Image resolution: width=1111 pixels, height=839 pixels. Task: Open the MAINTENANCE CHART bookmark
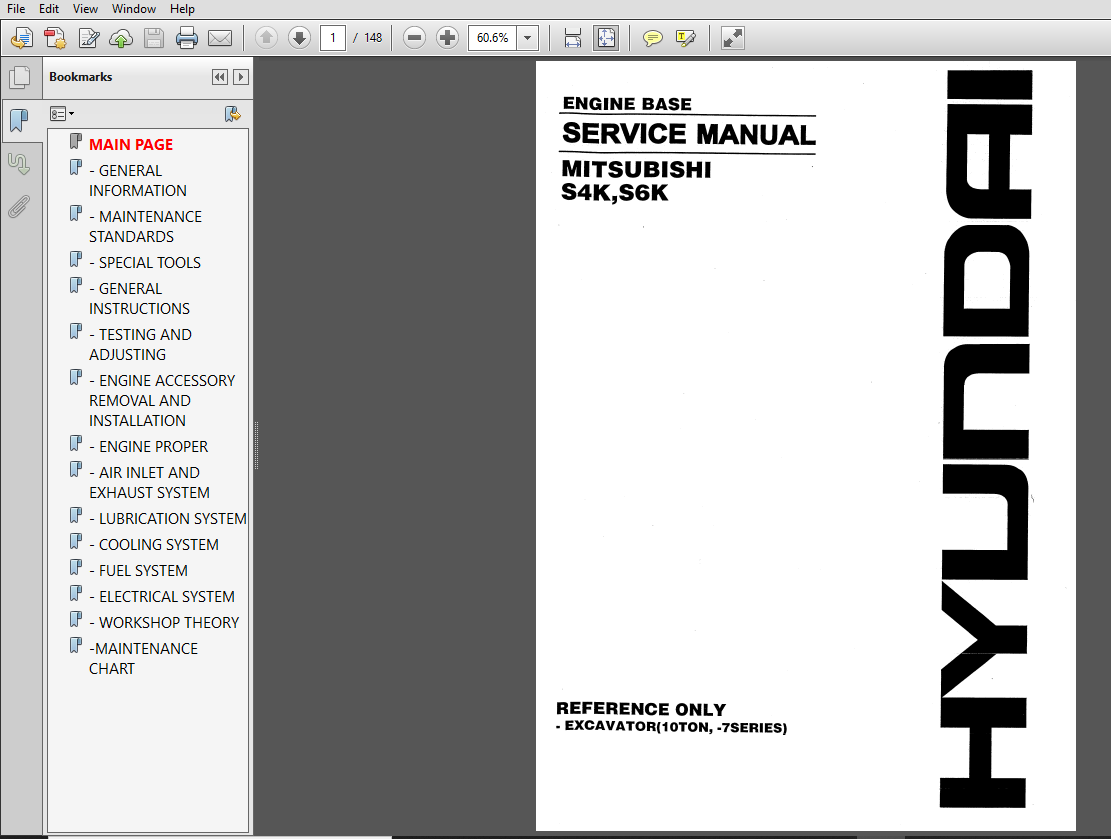click(144, 659)
